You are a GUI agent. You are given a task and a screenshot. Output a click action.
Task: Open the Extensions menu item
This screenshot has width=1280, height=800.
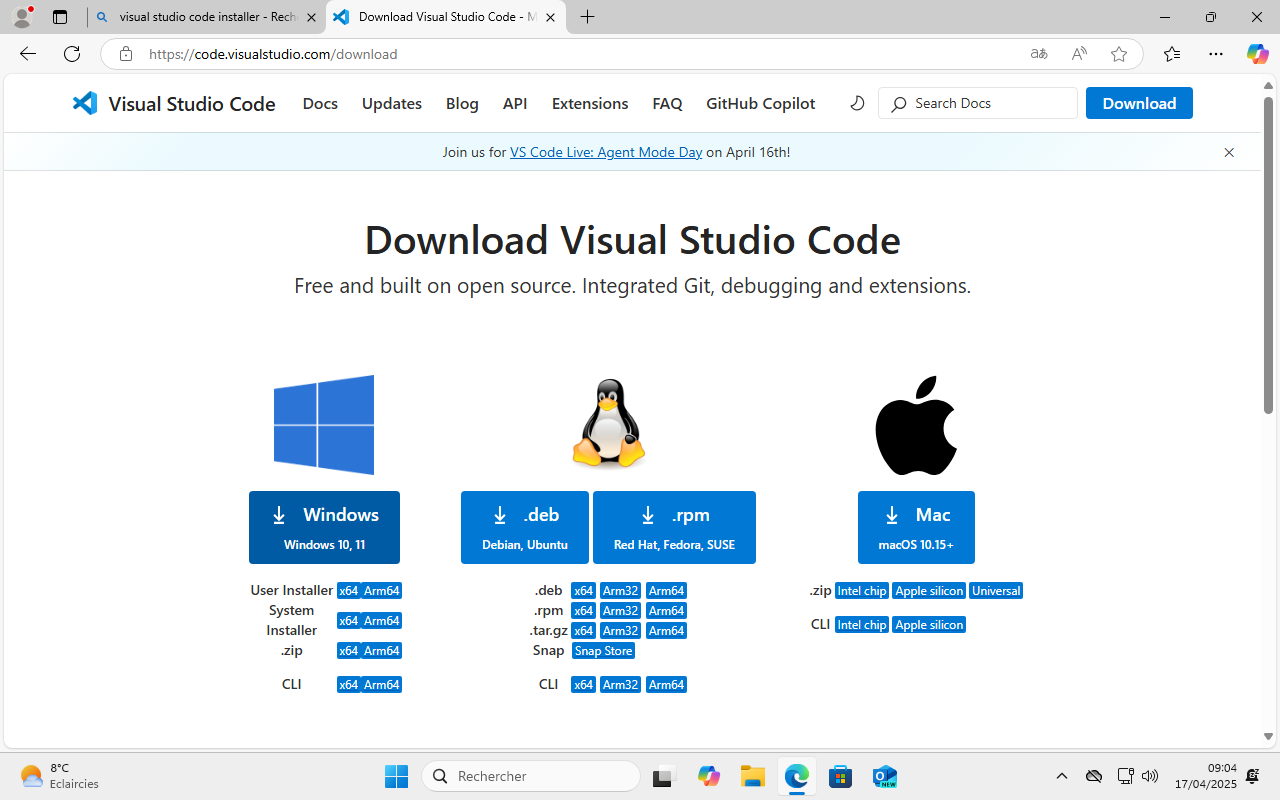(590, 103)
